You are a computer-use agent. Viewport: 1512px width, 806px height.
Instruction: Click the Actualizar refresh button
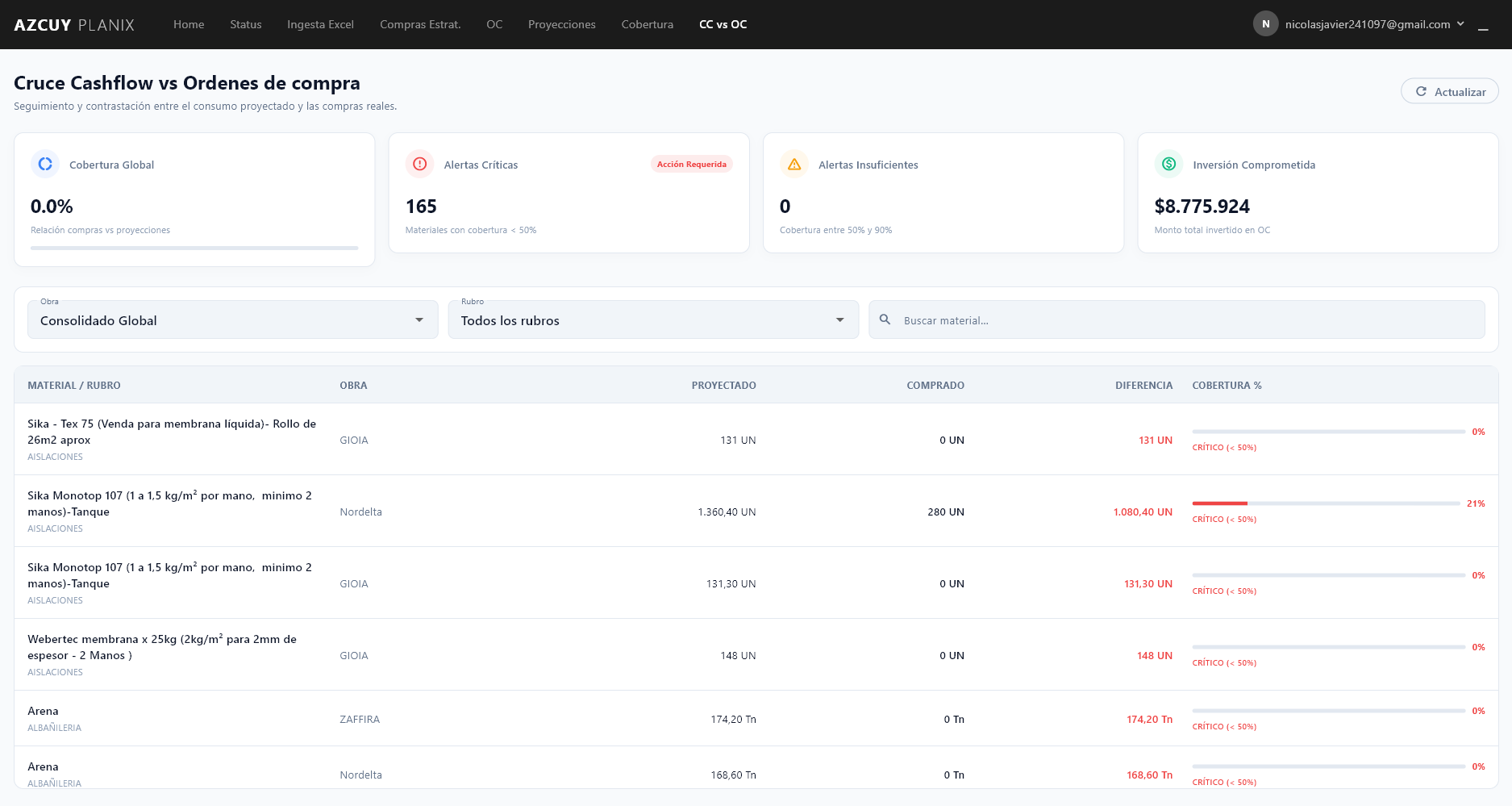(x=1450, y=91)
